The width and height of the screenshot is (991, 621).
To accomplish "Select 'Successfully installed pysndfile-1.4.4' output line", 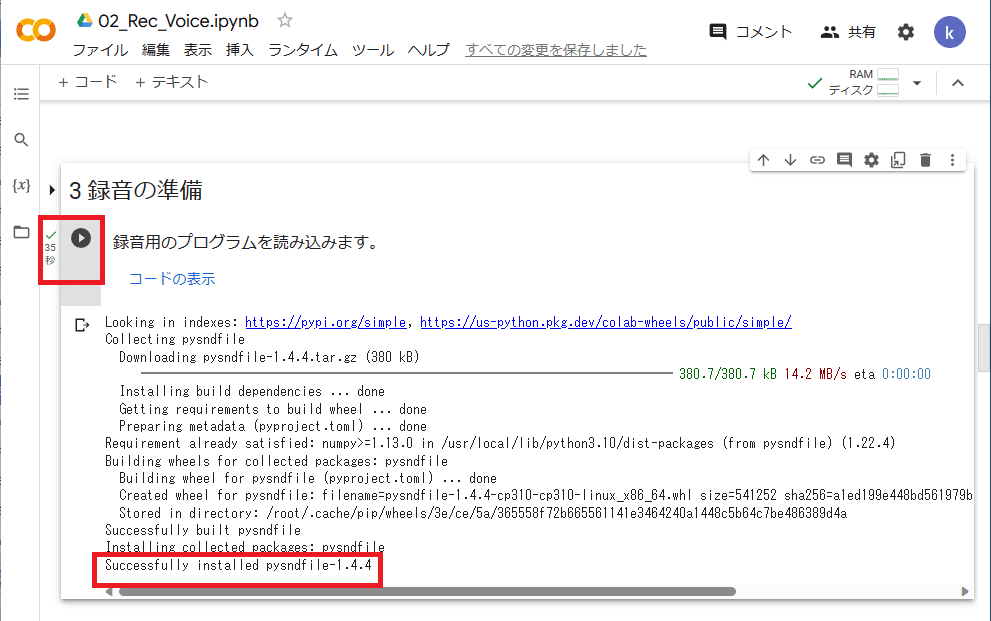I will 238,565.
